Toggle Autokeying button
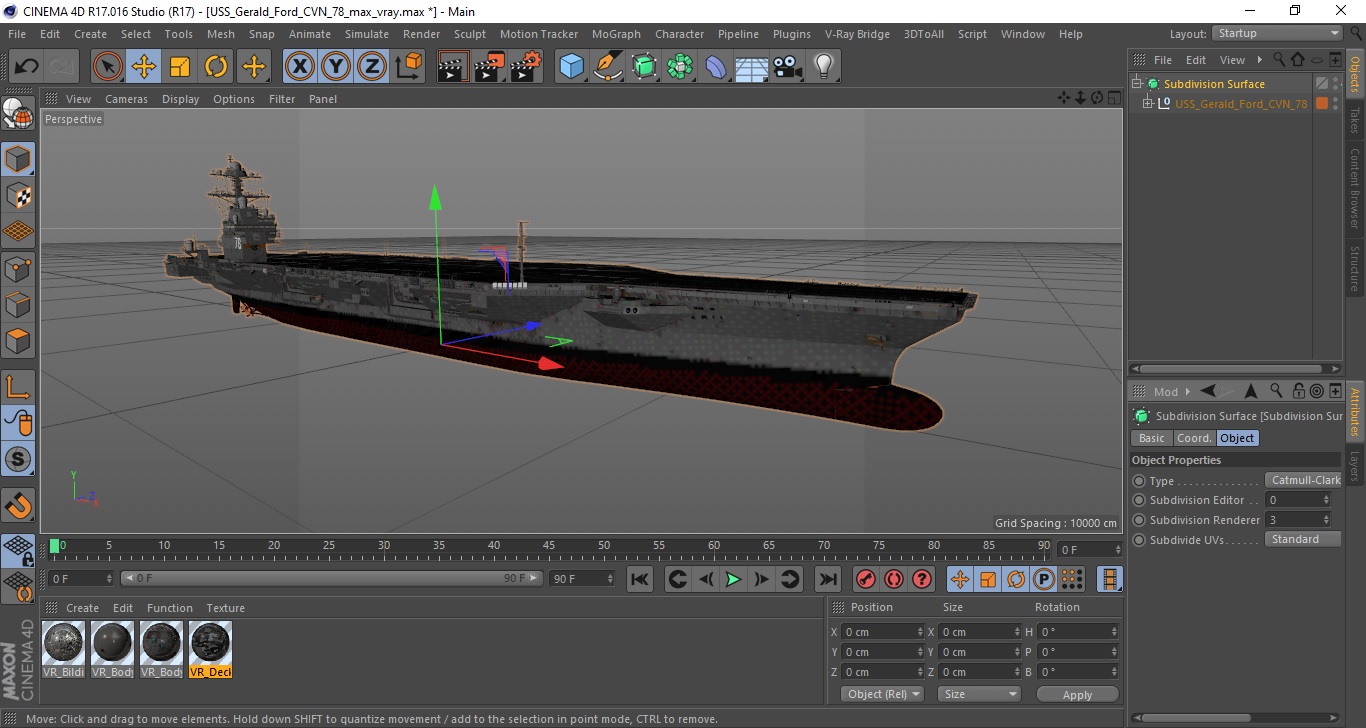This screenshot has width=1366, height=728. click(x=894, y=579)
